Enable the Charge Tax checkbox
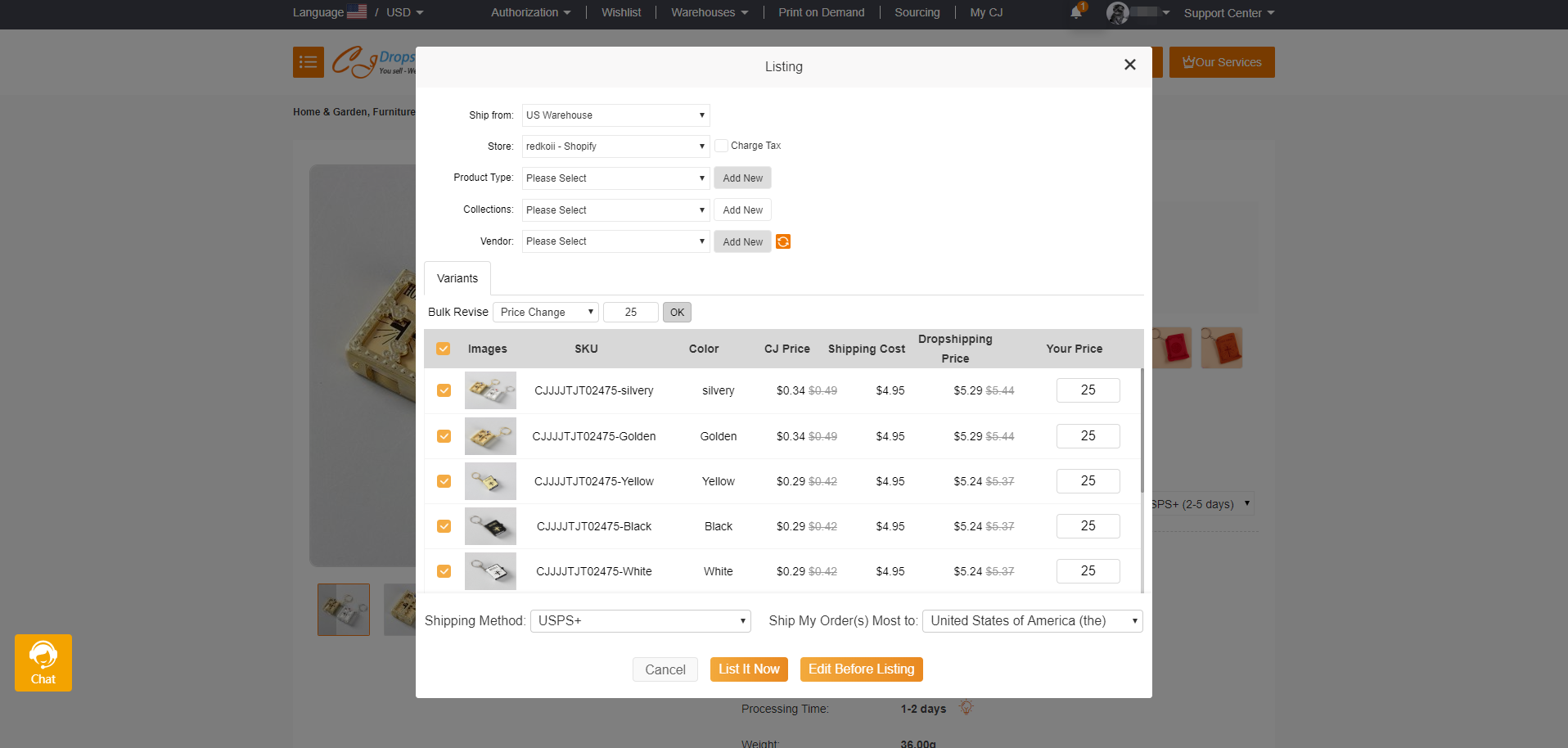The image size is (1568, 748). [721, 146]
